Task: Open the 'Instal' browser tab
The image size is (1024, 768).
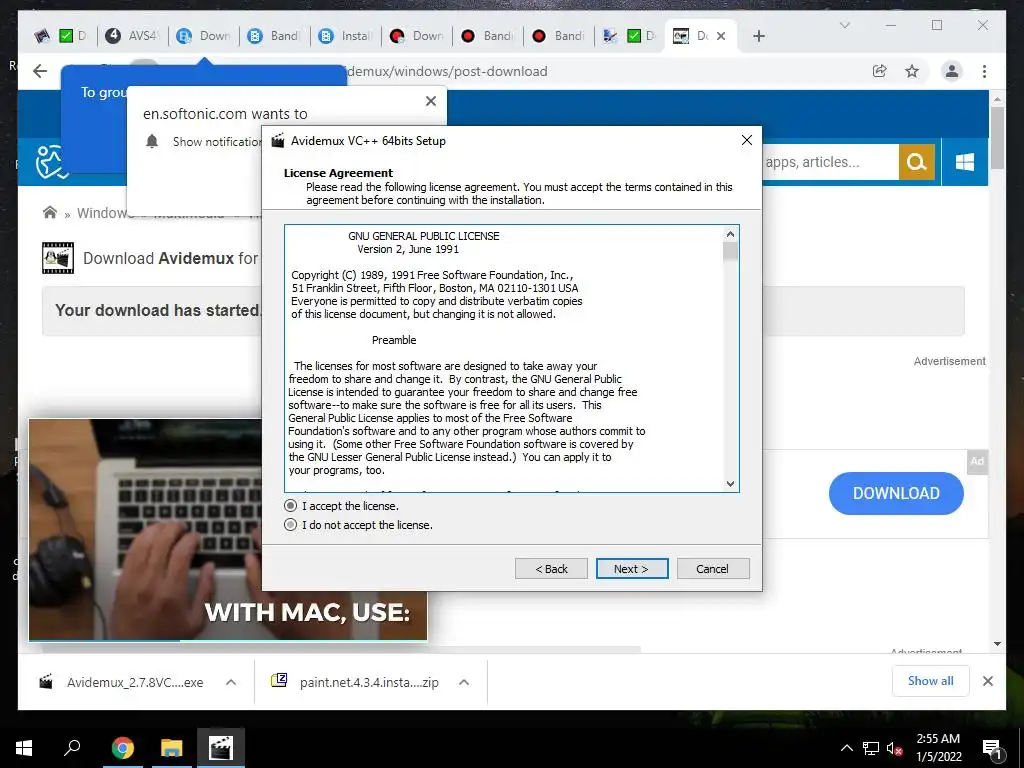Action: pos(346,35)
